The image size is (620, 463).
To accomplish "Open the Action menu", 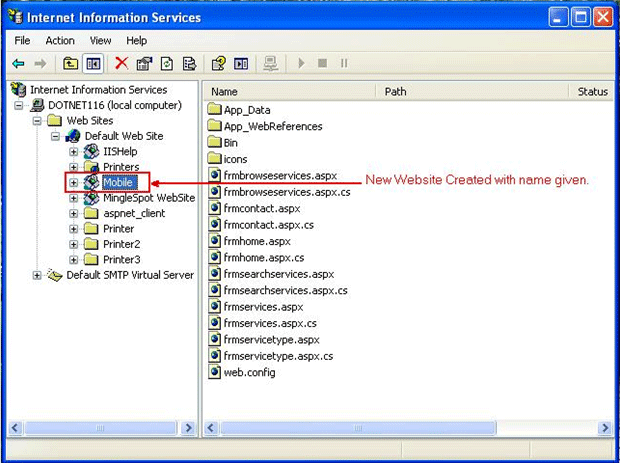I will pos(60,40).
